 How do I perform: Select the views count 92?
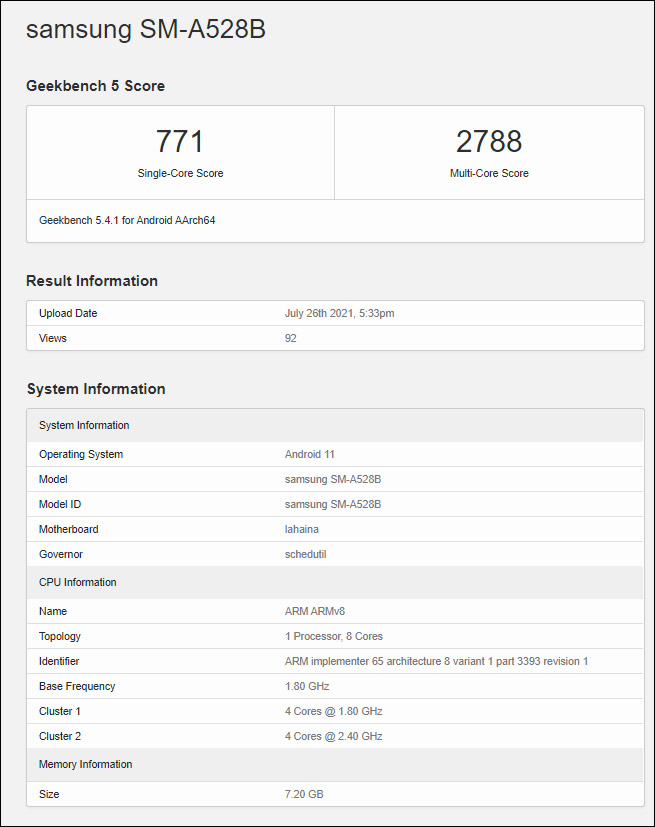point(291,338)
